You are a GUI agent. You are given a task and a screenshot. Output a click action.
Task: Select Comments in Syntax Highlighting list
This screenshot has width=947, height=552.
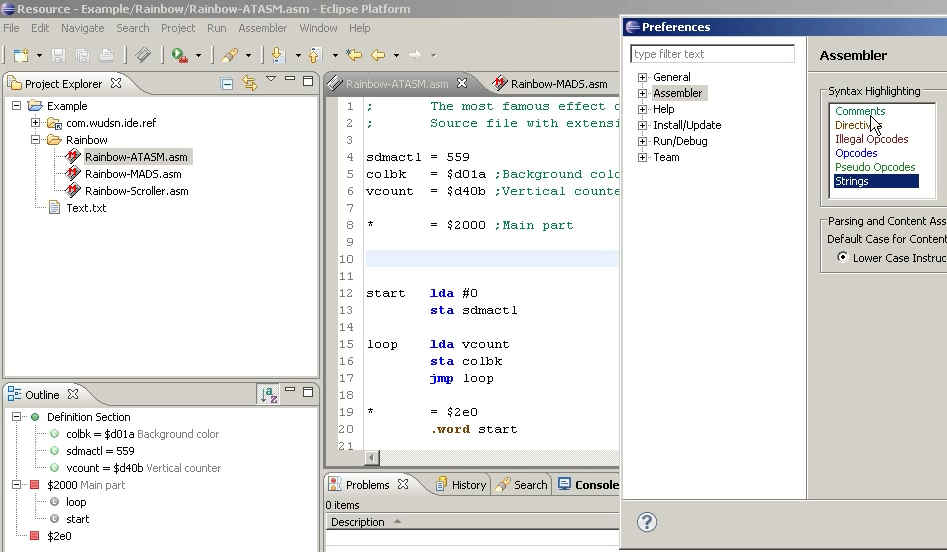(860, 111)
